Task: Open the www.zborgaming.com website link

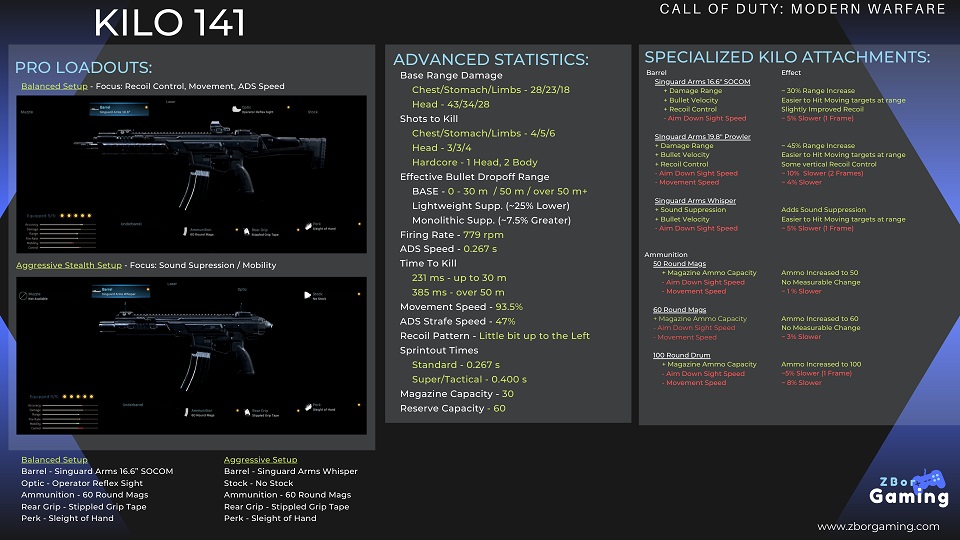Action: (878, 527)
